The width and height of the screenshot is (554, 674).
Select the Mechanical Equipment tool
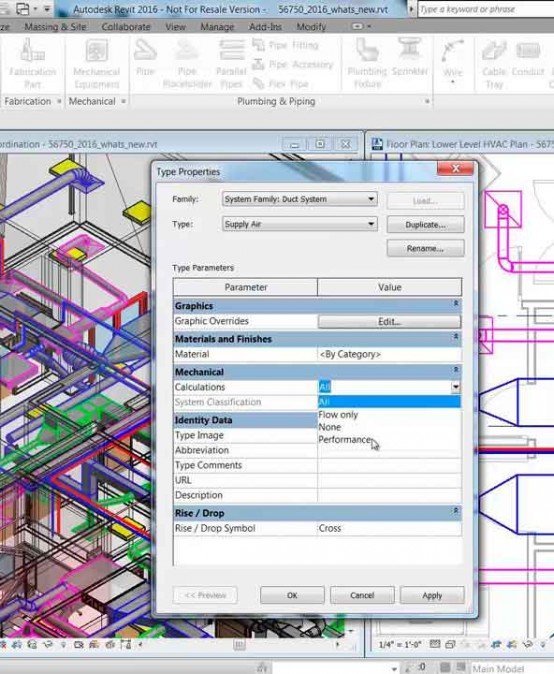[x=96, y=63]
